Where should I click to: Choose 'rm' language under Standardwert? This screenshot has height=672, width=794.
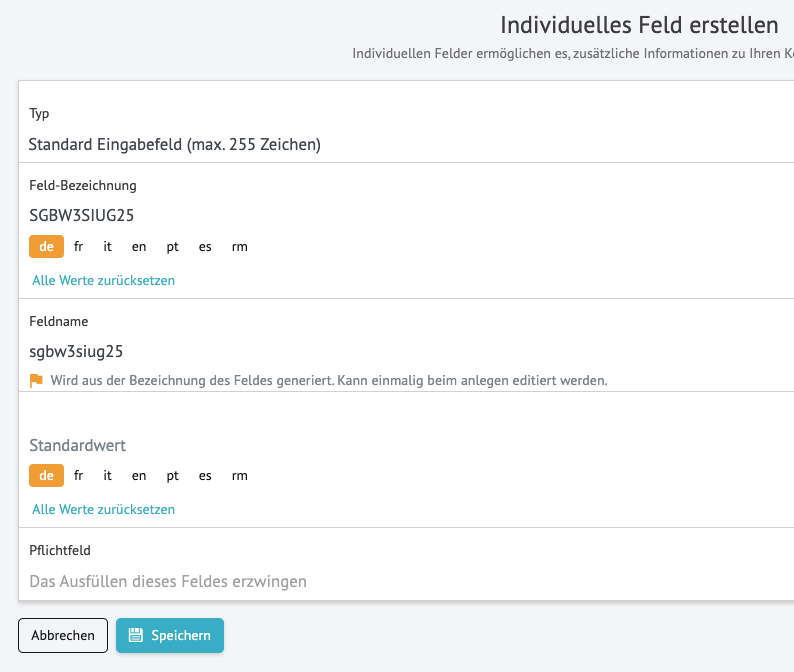point(239,476)
